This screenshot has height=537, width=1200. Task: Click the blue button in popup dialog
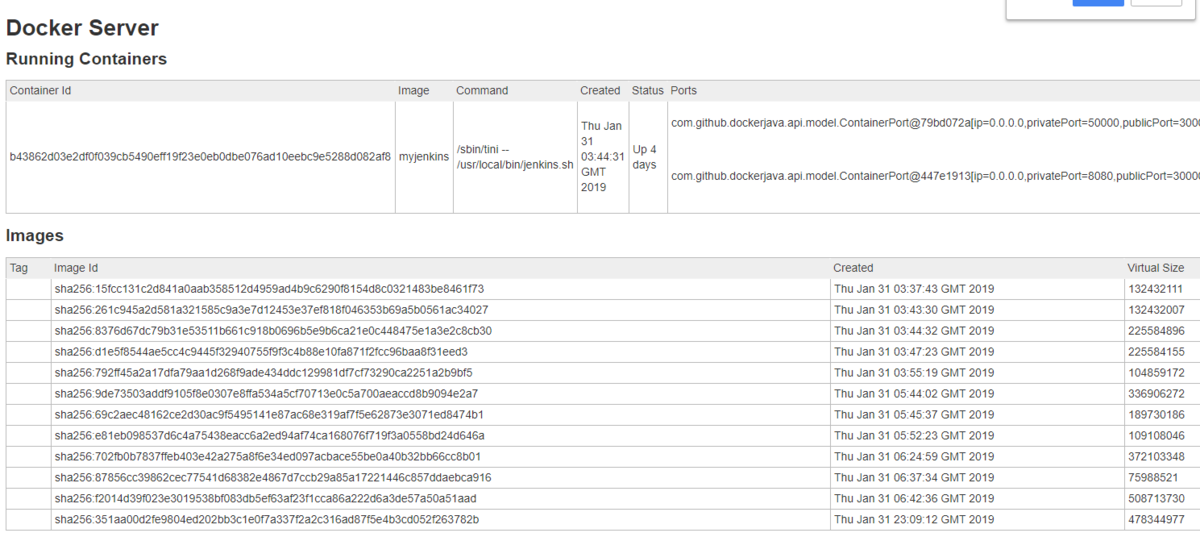tap(1098, 3)
